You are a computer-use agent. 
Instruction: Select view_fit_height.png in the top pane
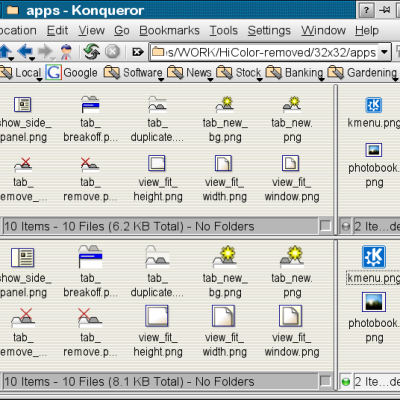click(157, 163)
